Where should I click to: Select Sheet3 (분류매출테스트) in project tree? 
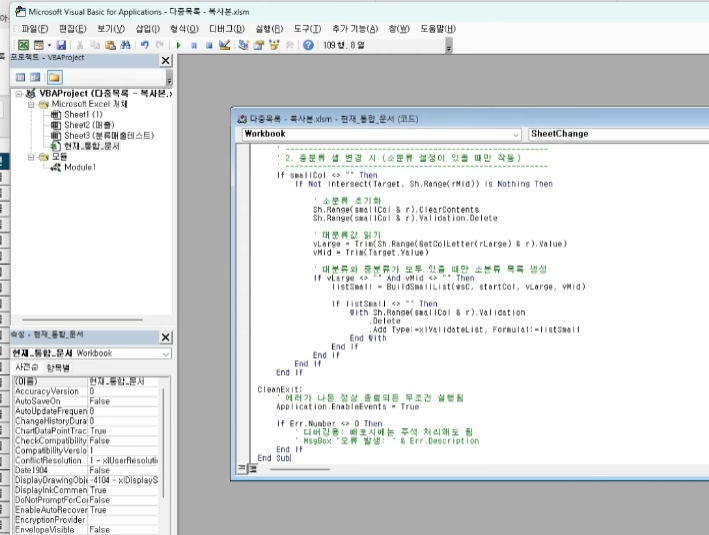click(109, 136)
